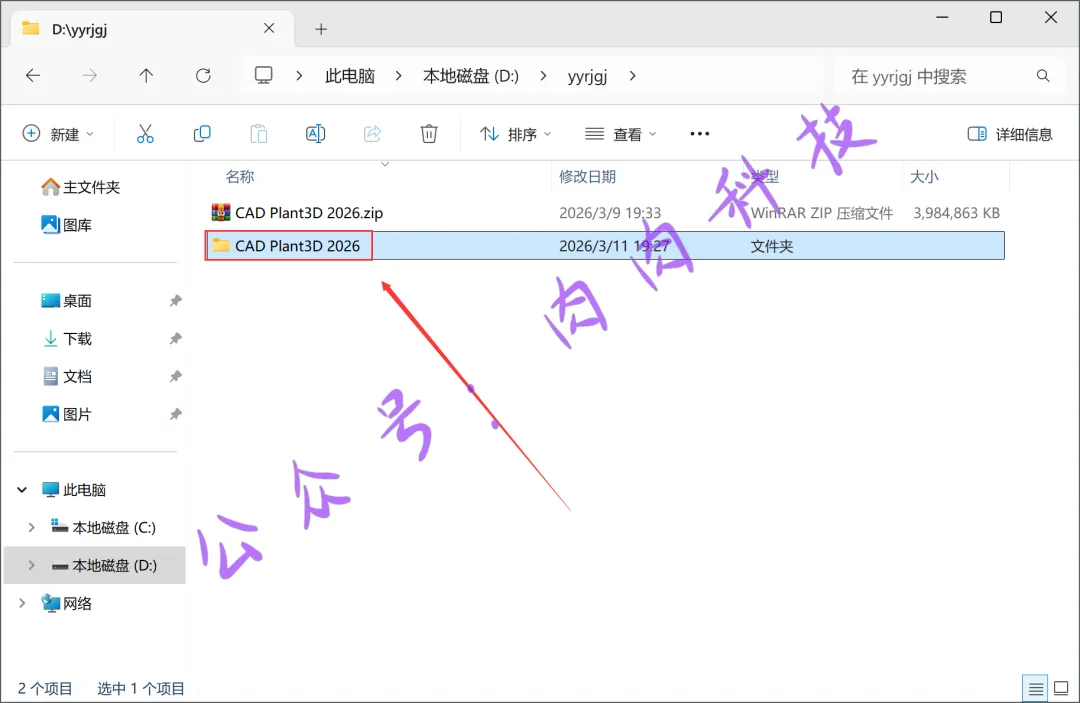Screen dimensions: 1080x703
Task: Open the 排序 sort dropdown
Action: coord(515,134)
